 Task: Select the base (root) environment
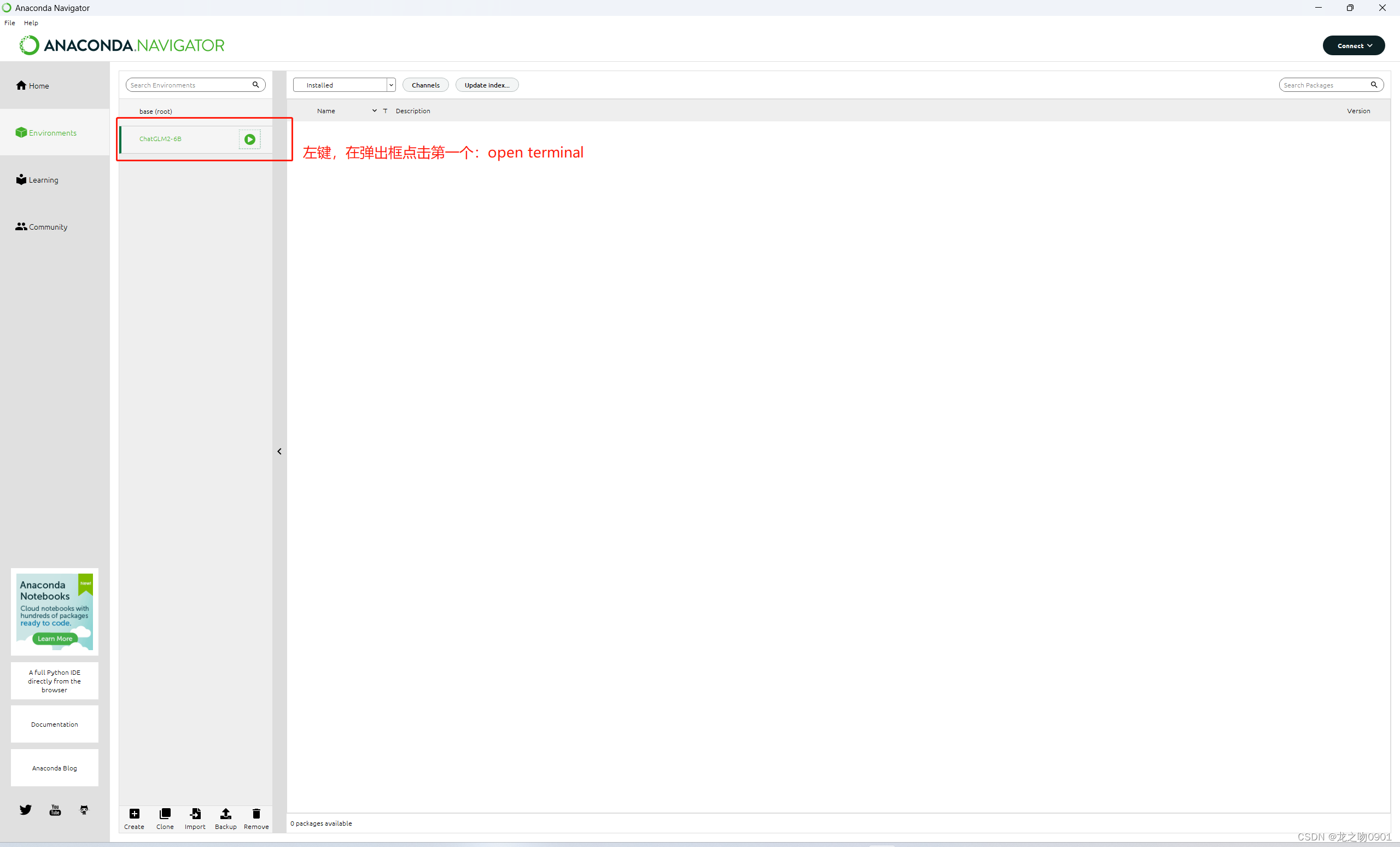pos(155,110)
